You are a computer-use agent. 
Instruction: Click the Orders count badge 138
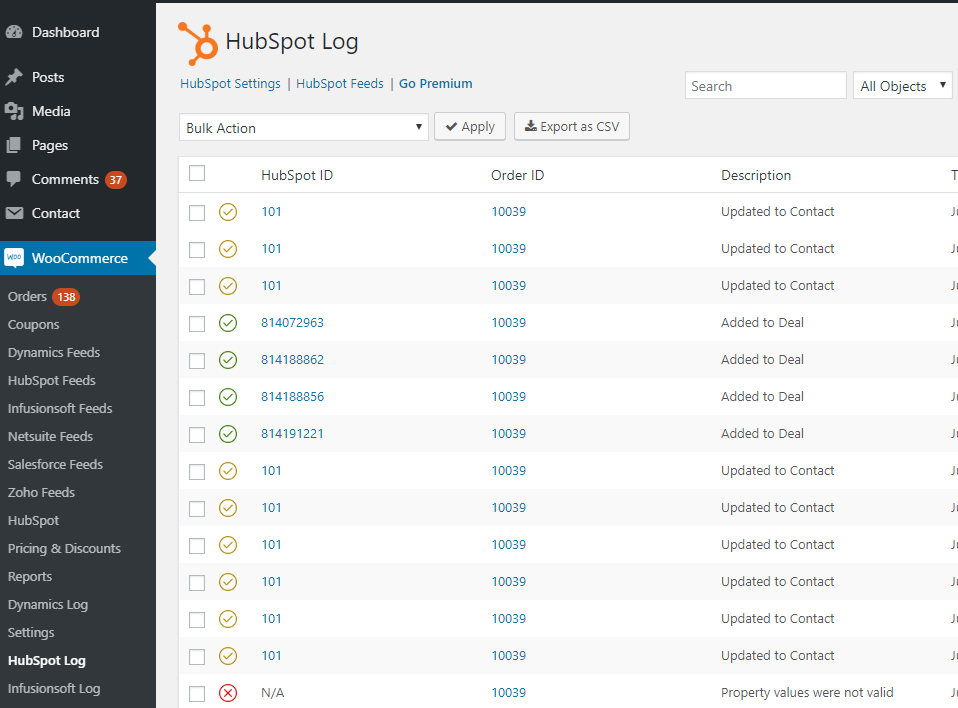click(66, 297)
